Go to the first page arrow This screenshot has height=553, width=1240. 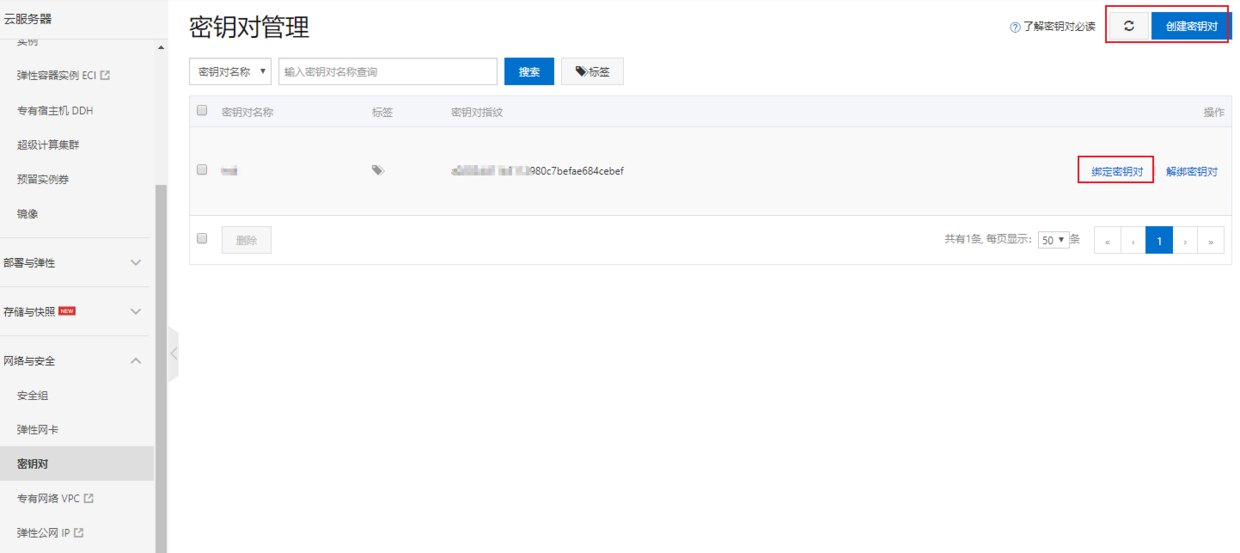pos(1107,241)
